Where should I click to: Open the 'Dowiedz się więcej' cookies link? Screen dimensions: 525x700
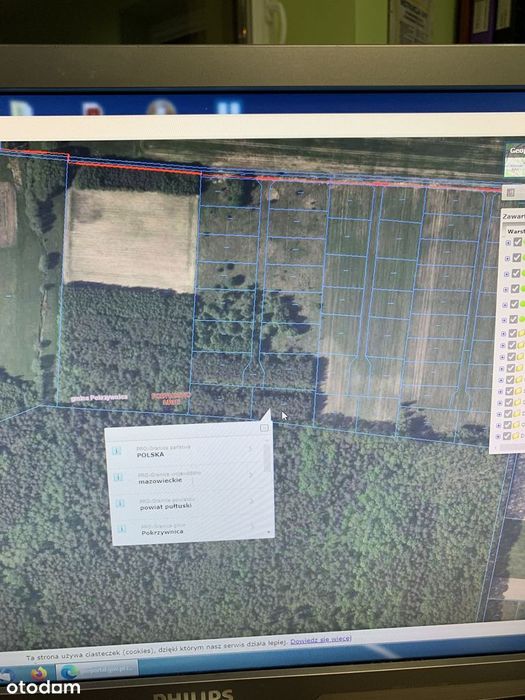(321, 640)
